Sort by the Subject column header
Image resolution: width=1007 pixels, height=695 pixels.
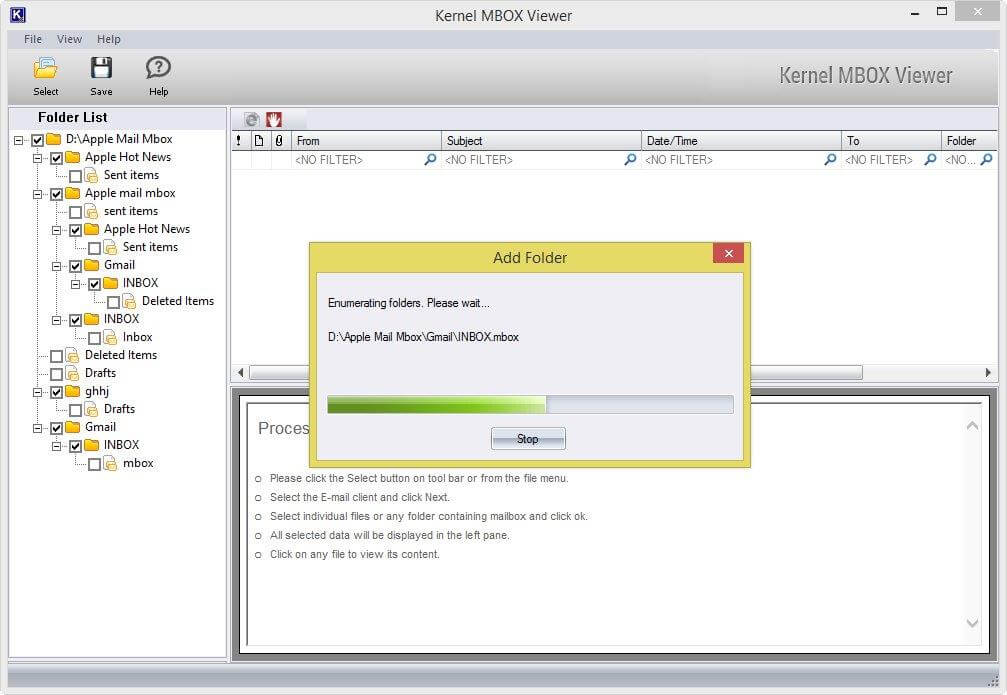[x=541, y=140]
